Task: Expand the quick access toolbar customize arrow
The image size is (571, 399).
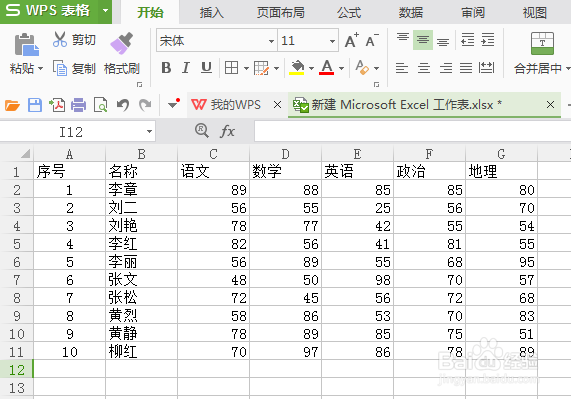Action: click(x=174, y=105)
